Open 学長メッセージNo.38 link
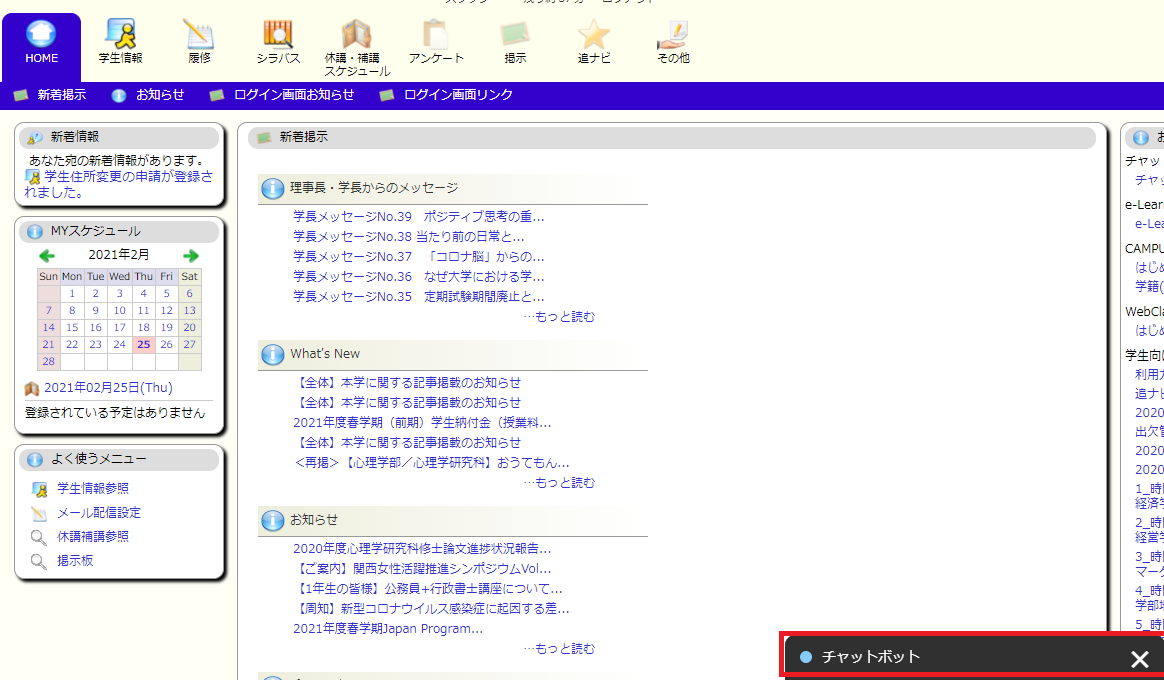Image resolution: width=1164 pixels, height=680 pixels. (x=409, y=237)
